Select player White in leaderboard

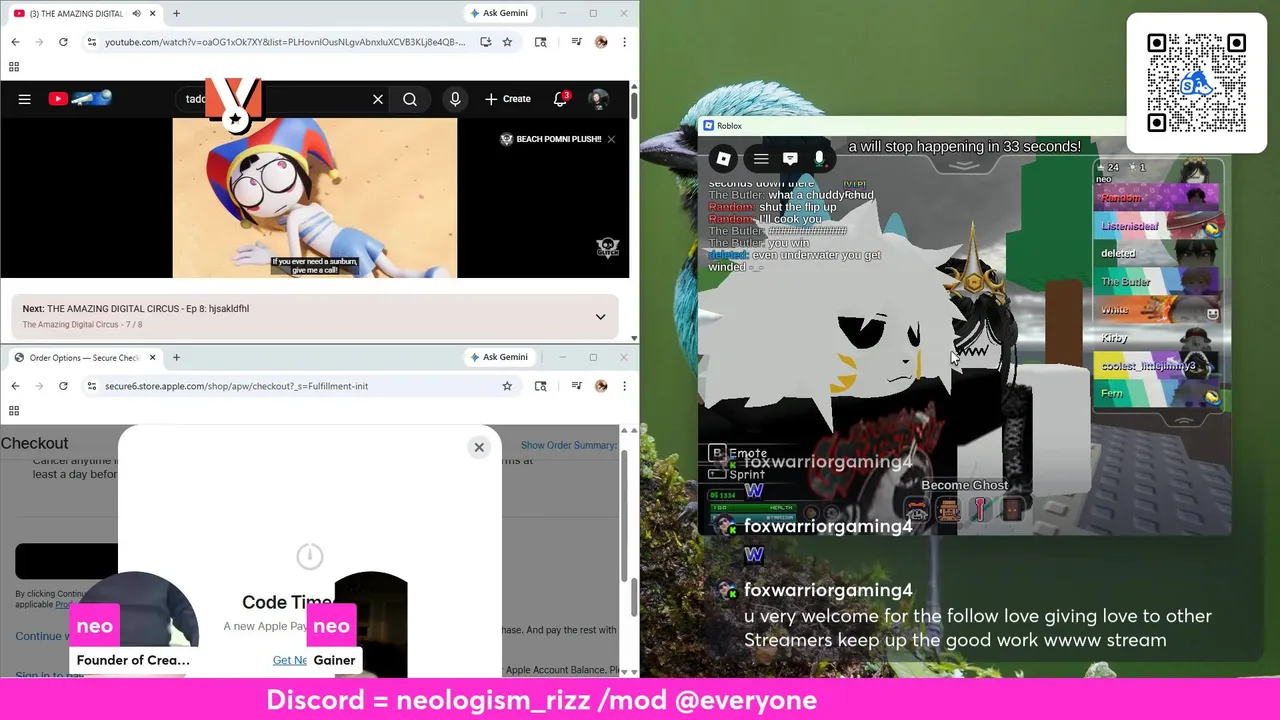click(x=1159, y=310)
